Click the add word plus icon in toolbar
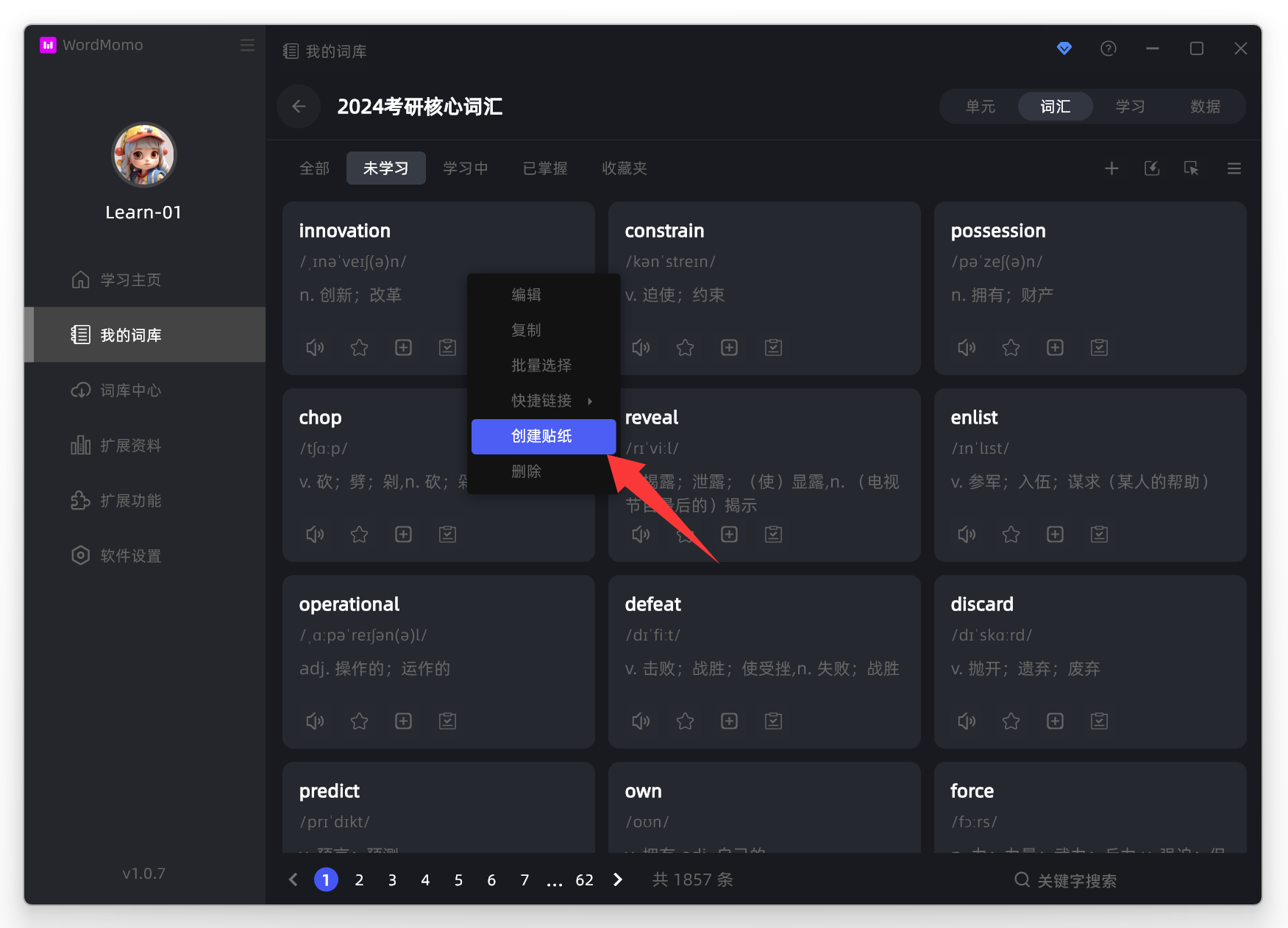Screen dimensions: 1288x928 [x=1111, y=168]
